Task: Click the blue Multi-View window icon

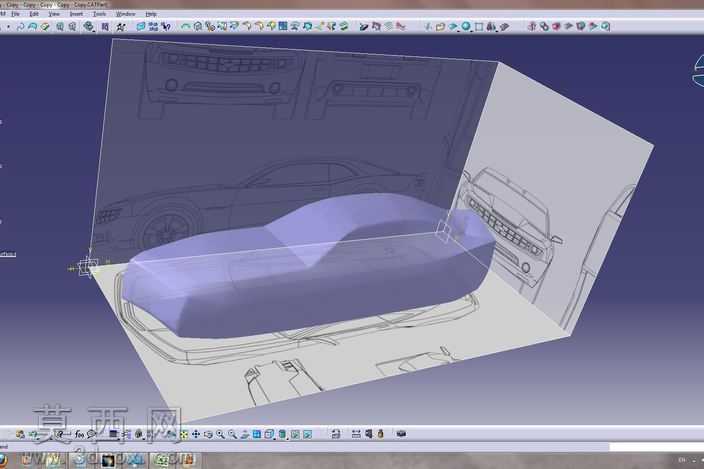Action: 256,434
